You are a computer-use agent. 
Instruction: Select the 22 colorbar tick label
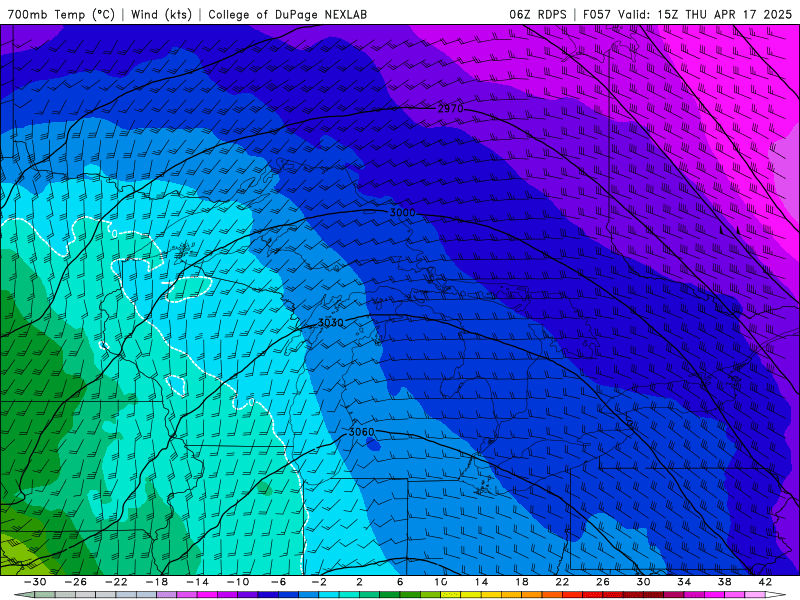click(562, 582)
